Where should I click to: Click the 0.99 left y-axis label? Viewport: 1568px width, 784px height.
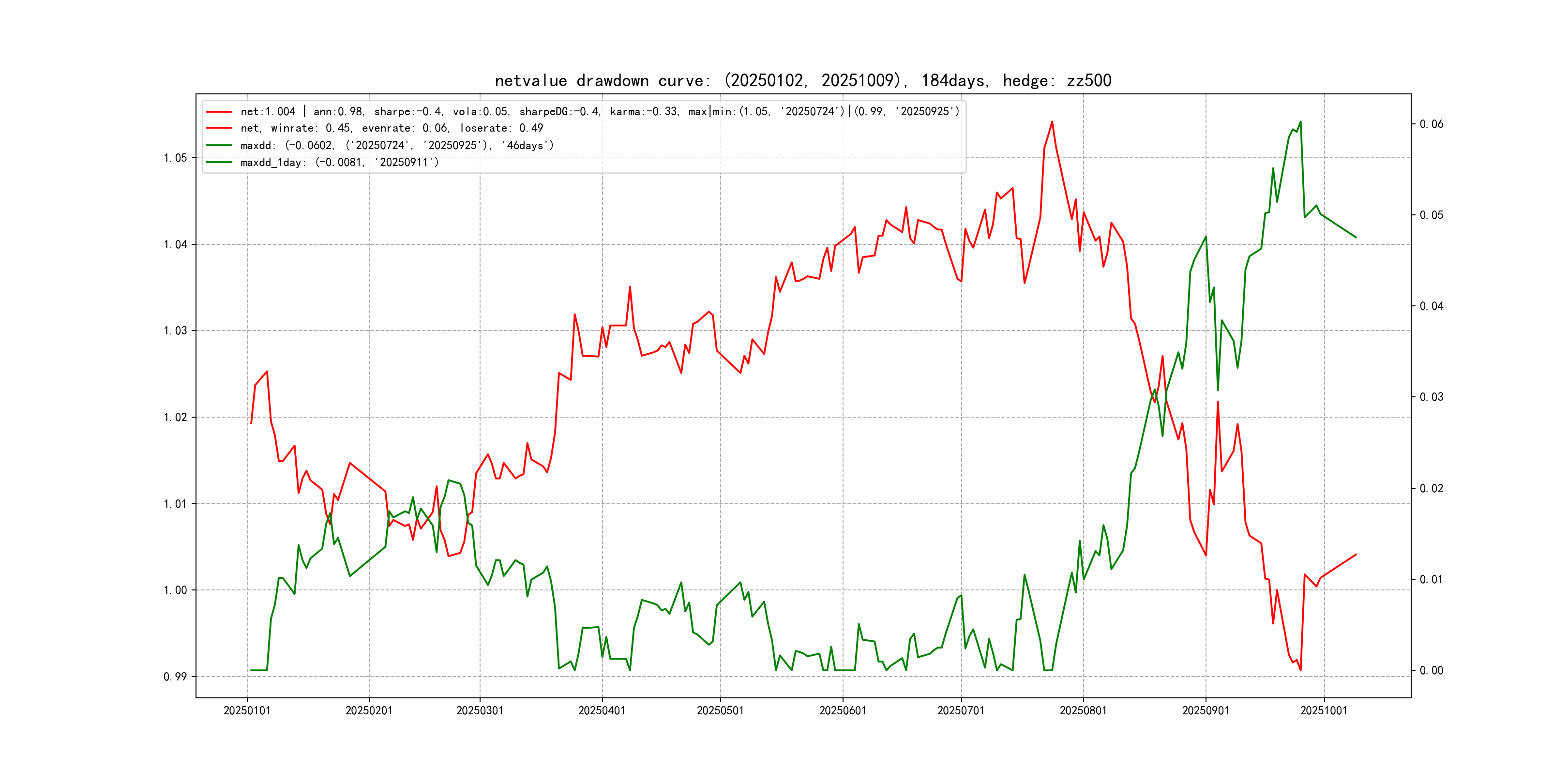tap(175, 677)
